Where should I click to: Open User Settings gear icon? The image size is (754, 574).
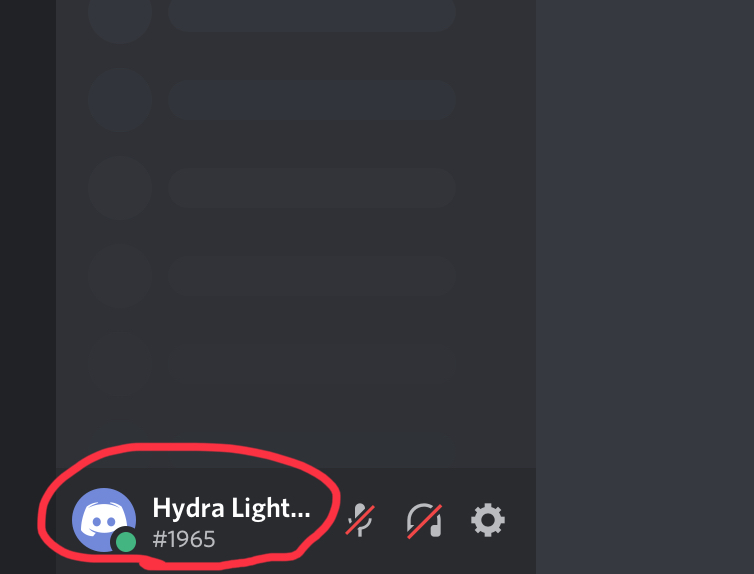click(x=488, y=520)
